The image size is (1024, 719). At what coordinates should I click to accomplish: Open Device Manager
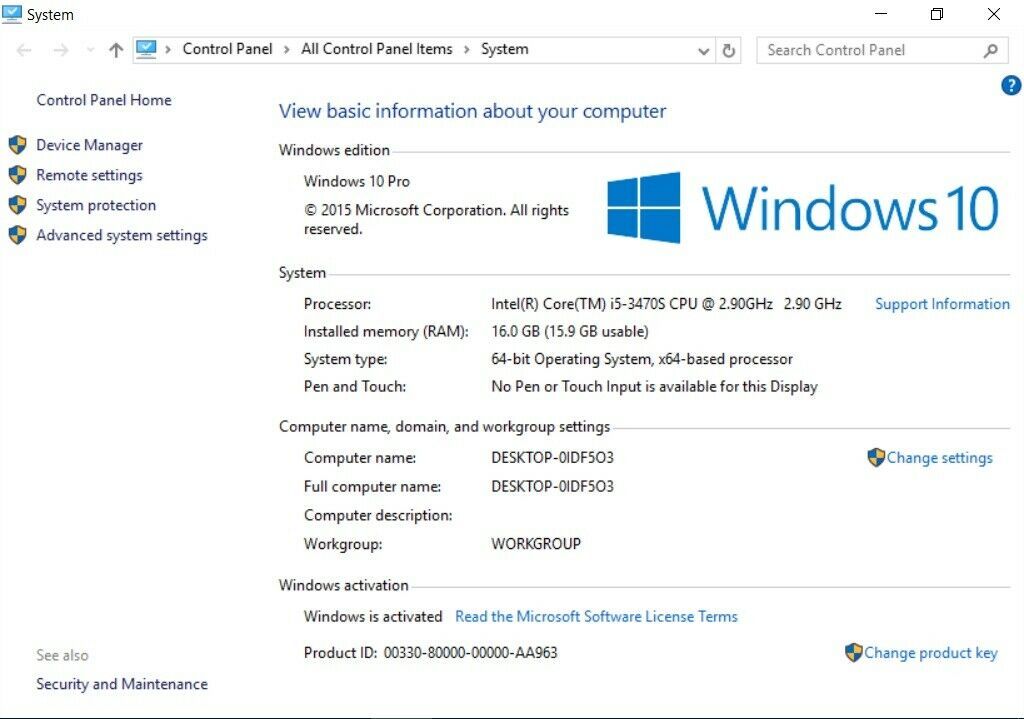[89, 145]
